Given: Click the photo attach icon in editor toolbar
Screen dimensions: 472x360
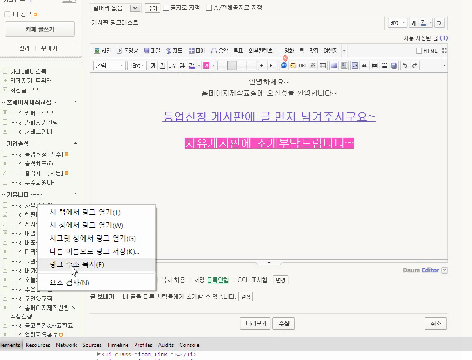Looking at the screenshot, I should 102,50.
